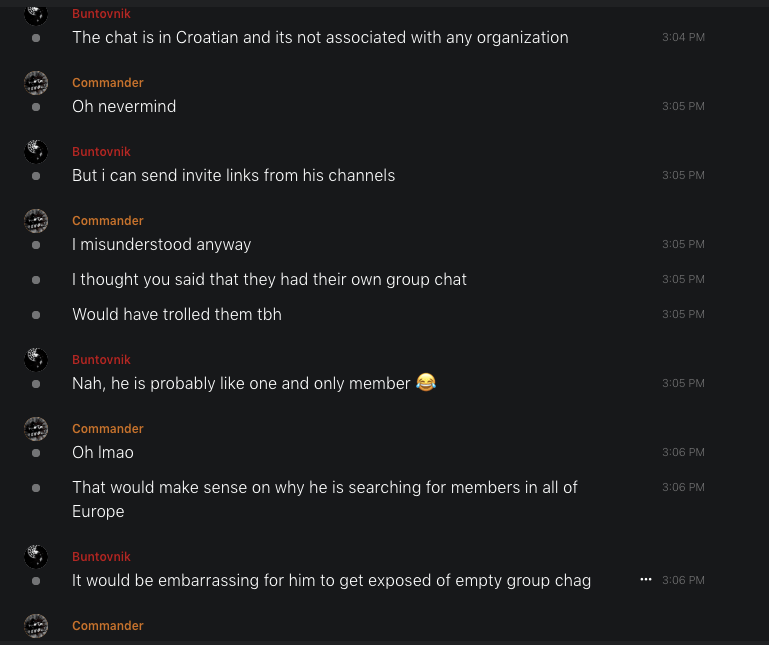Click the gray dot beside 'Would have trolled them tbh'
The width and height of the screenshot is (769, 645).
(x=36, y=315)
